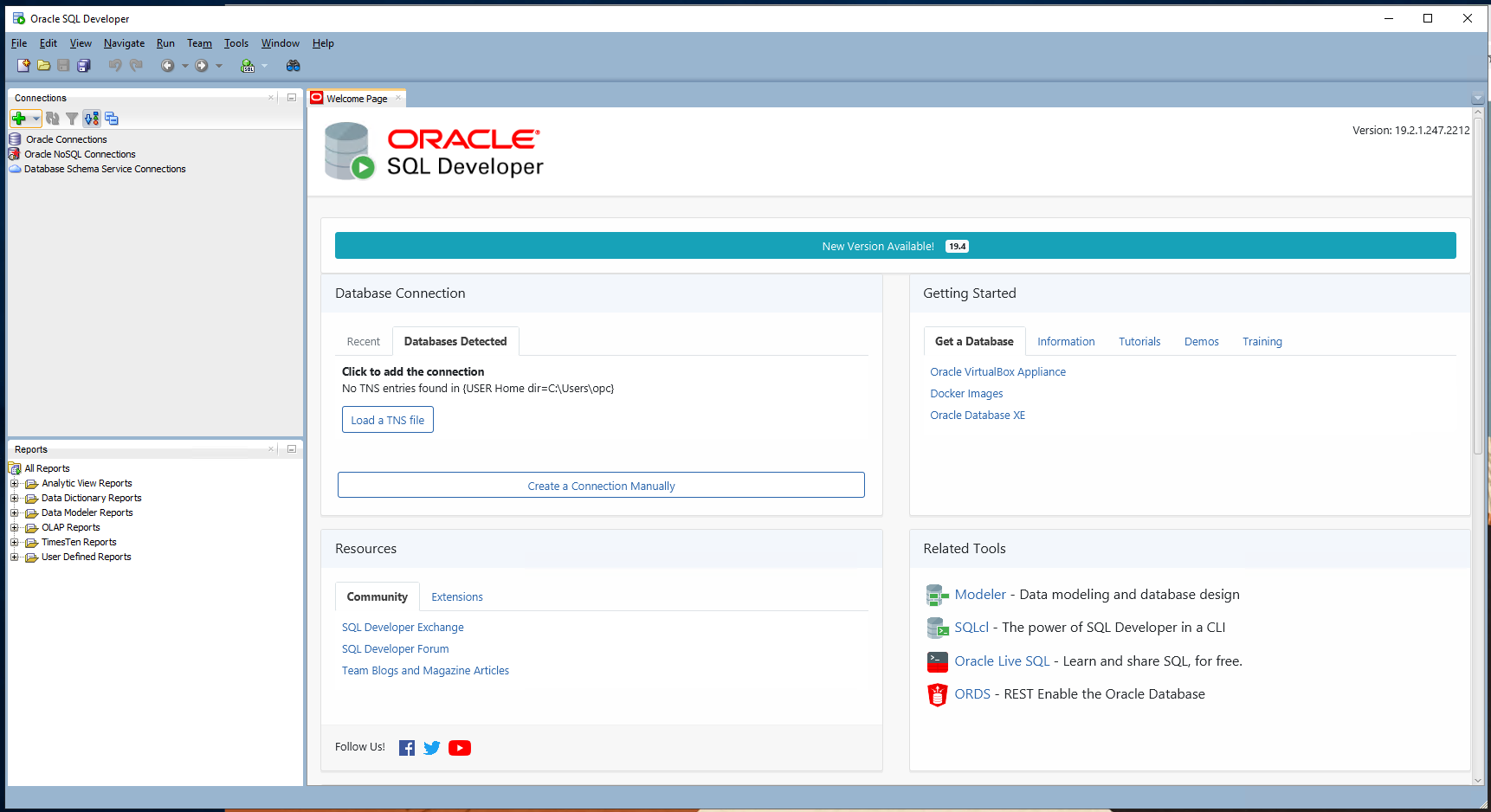
Task: Minimize the Reports panel
Action: coord(292,449)
